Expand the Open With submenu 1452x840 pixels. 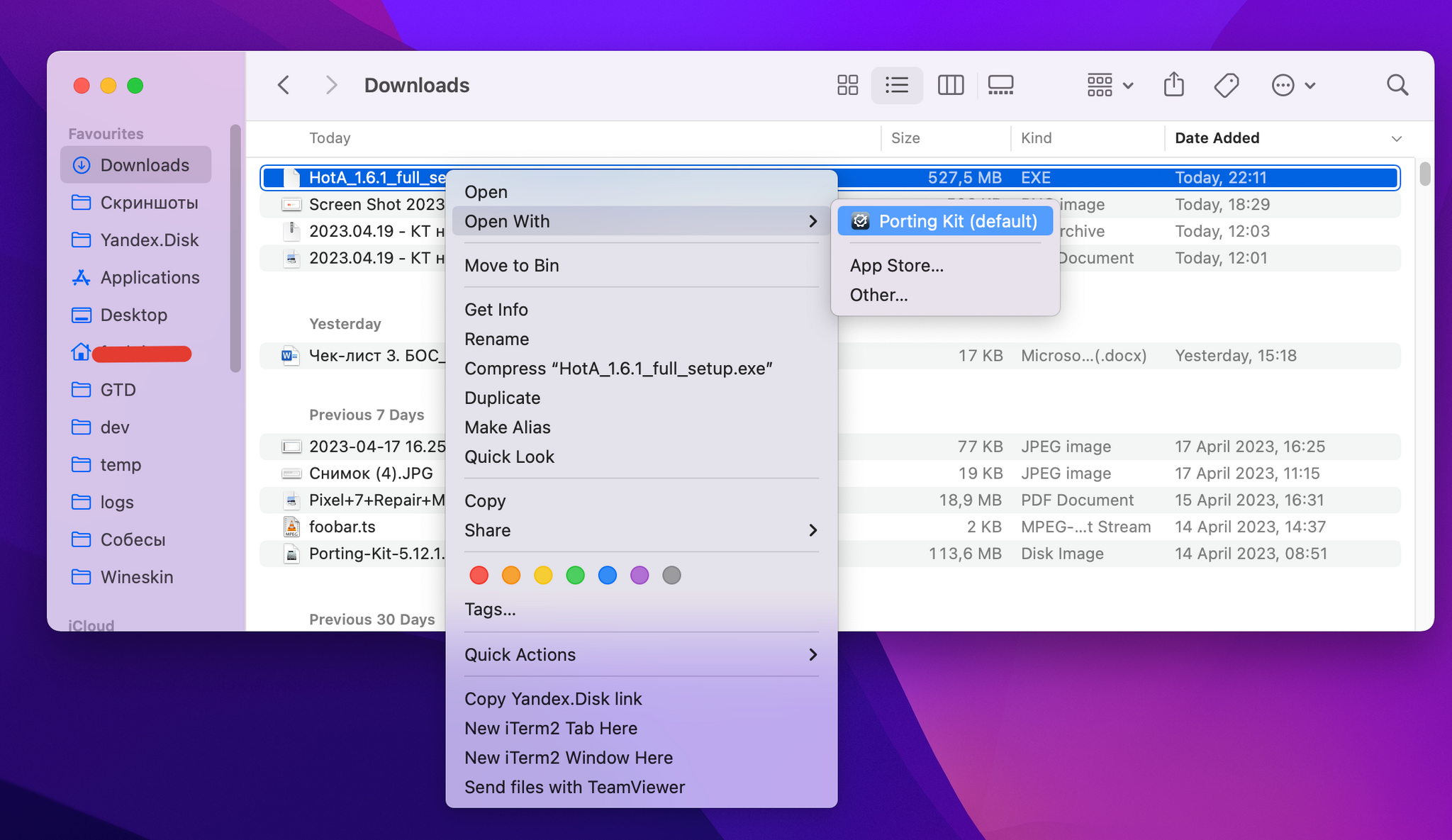[x=641, y=221]
